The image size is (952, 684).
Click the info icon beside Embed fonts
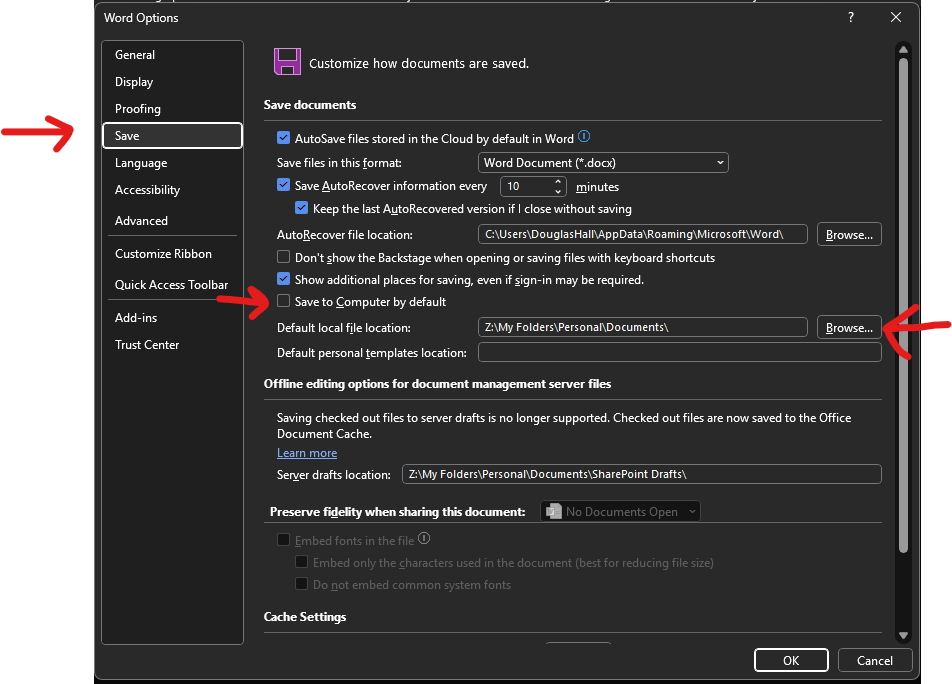point(424,538)
